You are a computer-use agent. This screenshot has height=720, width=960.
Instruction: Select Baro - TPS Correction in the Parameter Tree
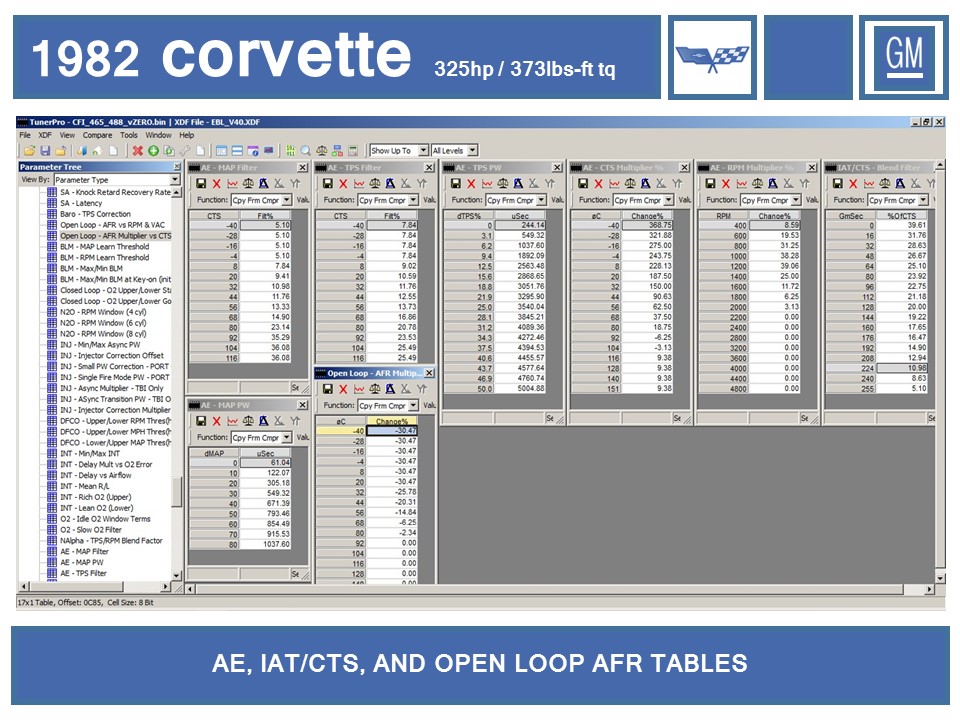click(96, 214)
